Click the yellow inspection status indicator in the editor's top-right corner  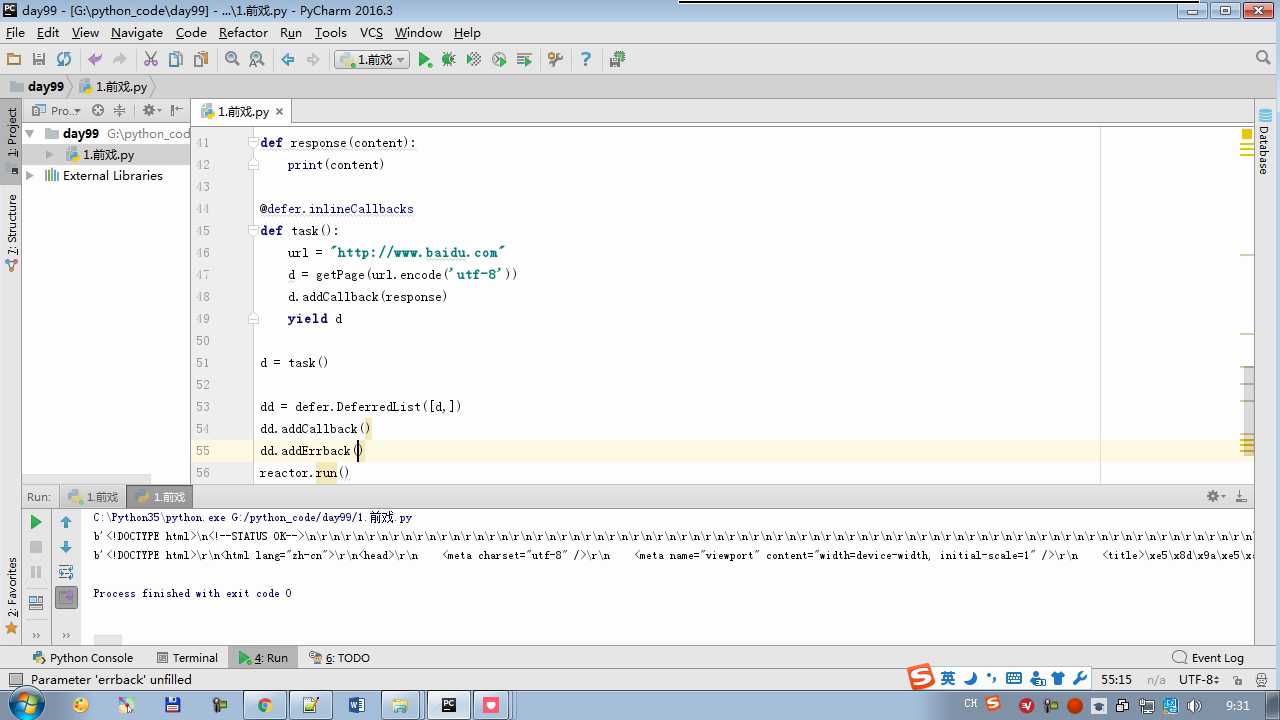pyautogui.click(x=1247, y=134)
